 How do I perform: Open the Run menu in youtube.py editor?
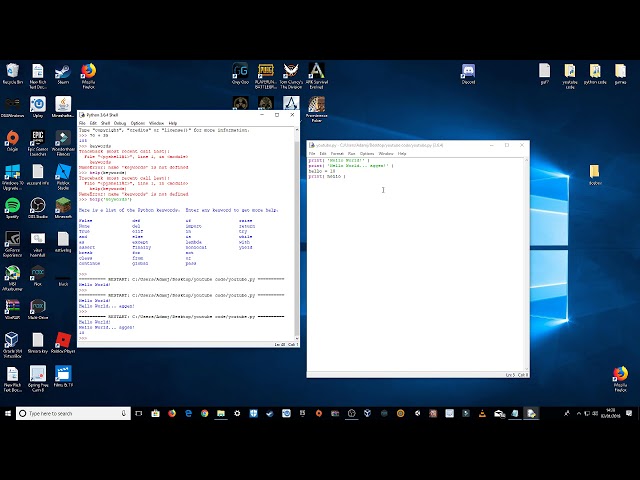click(351, 154)
